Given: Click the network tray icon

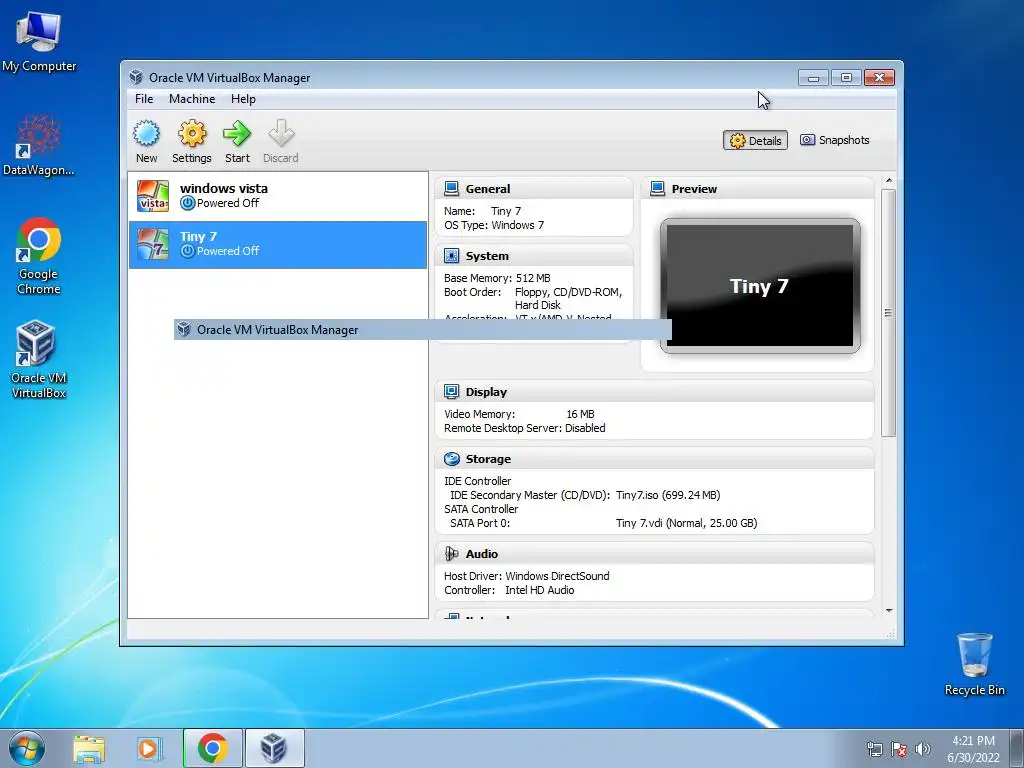Looking at the screenshot, I should pos(874,749).
